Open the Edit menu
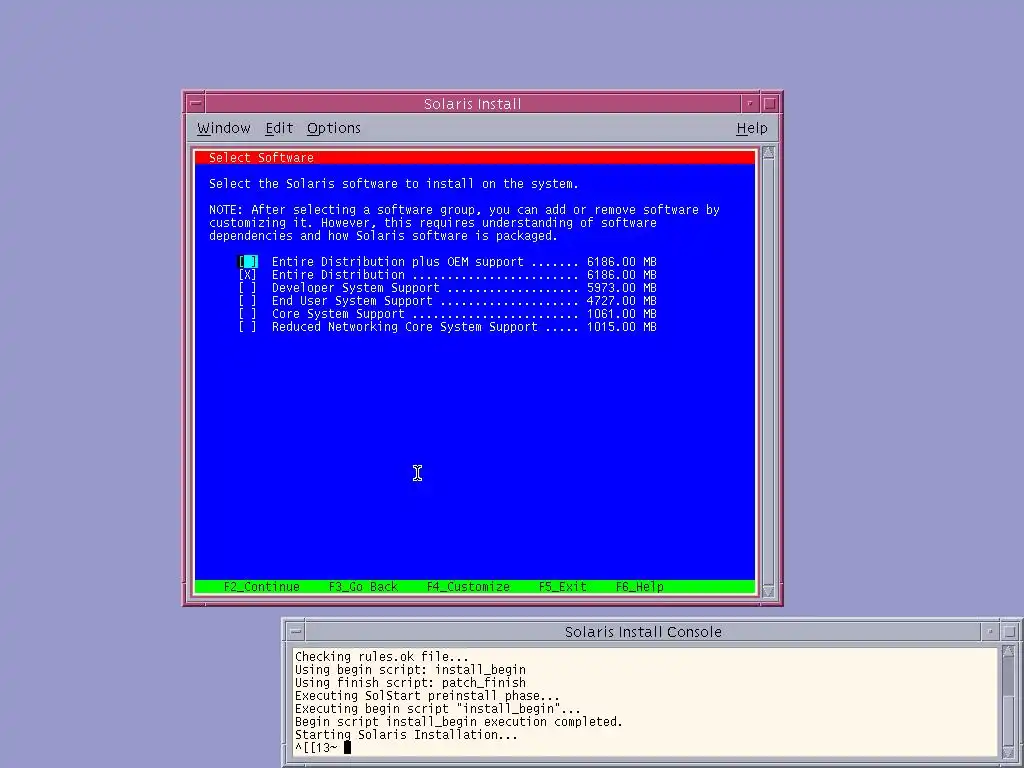Screen dimensions: 1024x768 click(279, 128)
